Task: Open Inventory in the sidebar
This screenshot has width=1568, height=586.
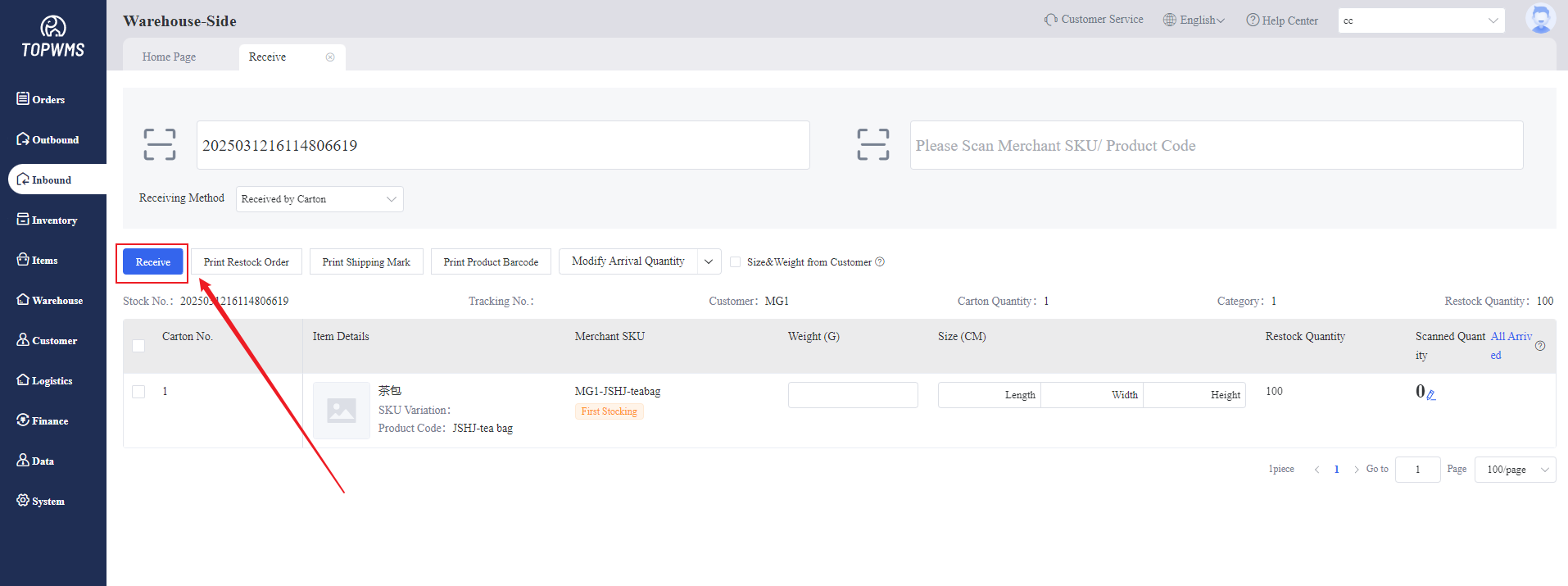Action: tap(54, 220)
